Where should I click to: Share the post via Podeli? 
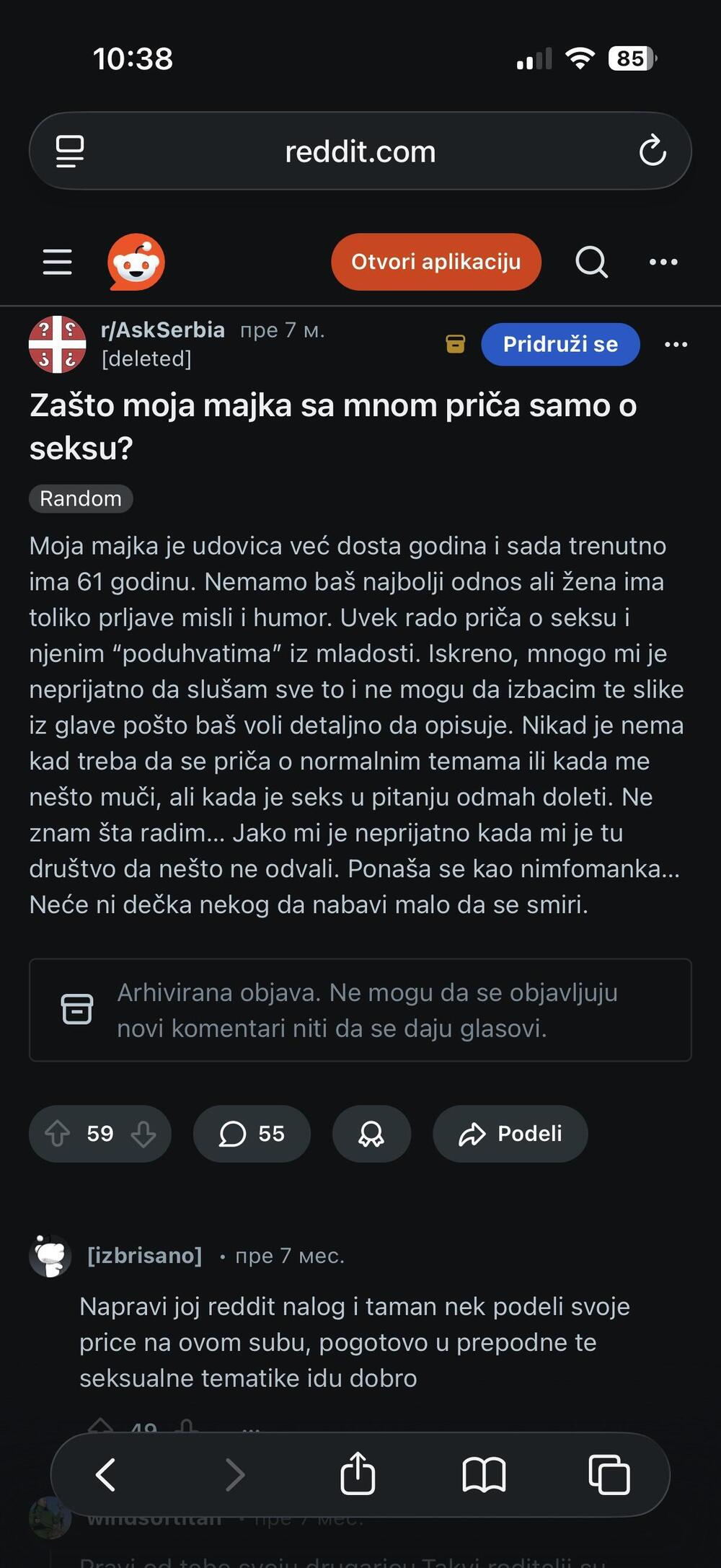point(510,1134)
